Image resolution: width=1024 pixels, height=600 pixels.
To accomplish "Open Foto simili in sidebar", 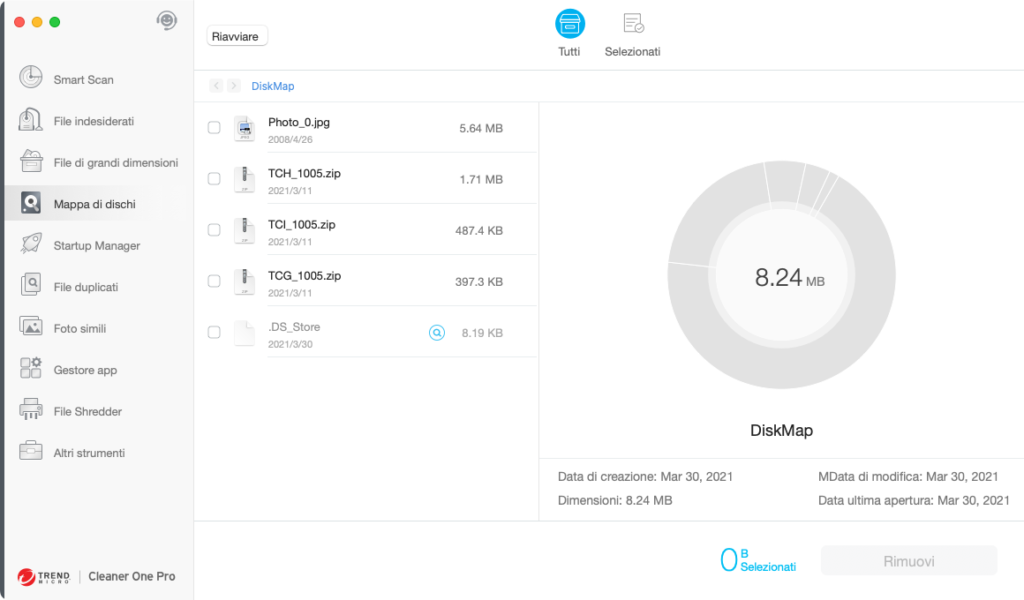I will (79, 328).
